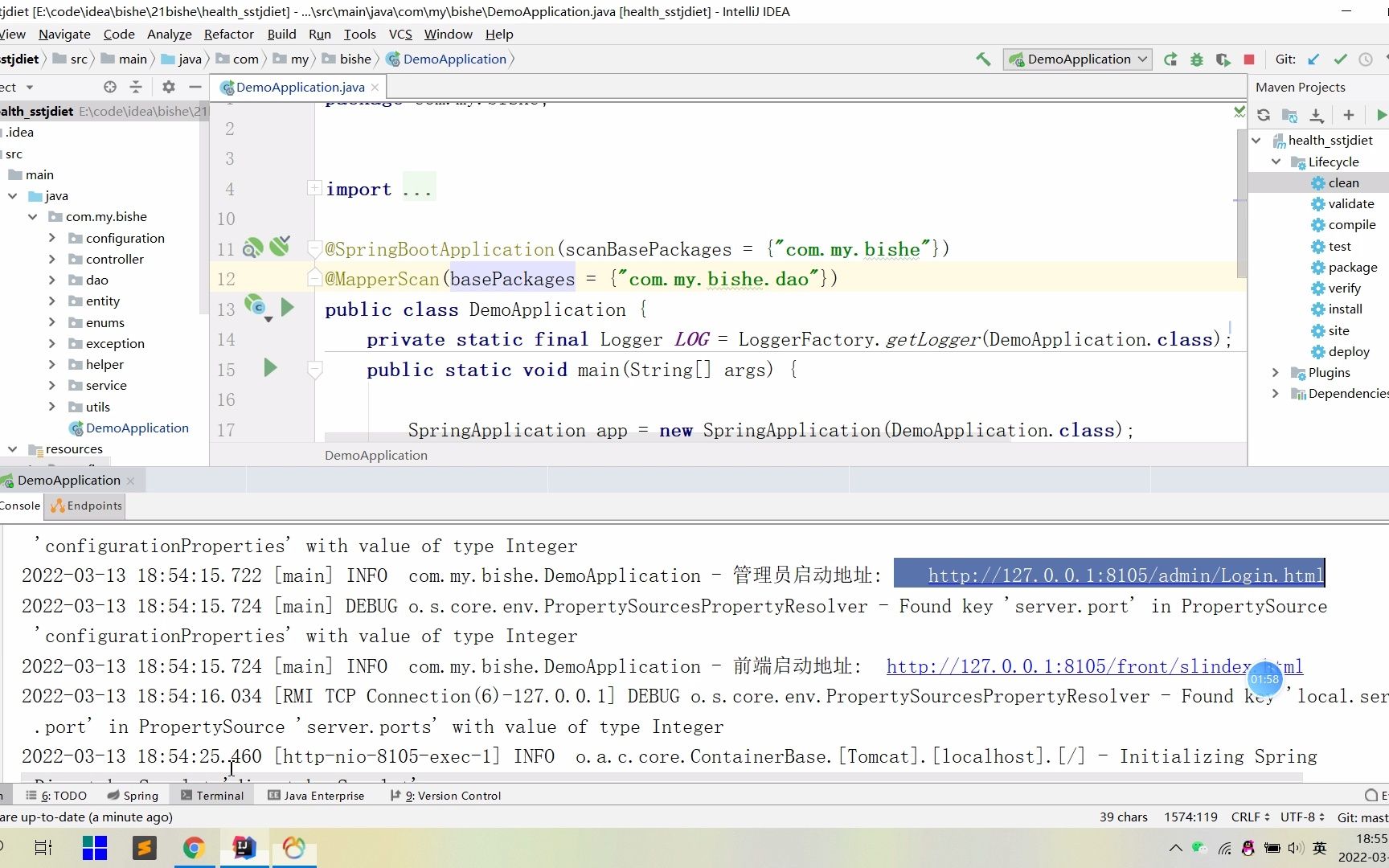Click the Build project hammer icon
This screenshot has height=868, width=1389.
click(982, 59)
